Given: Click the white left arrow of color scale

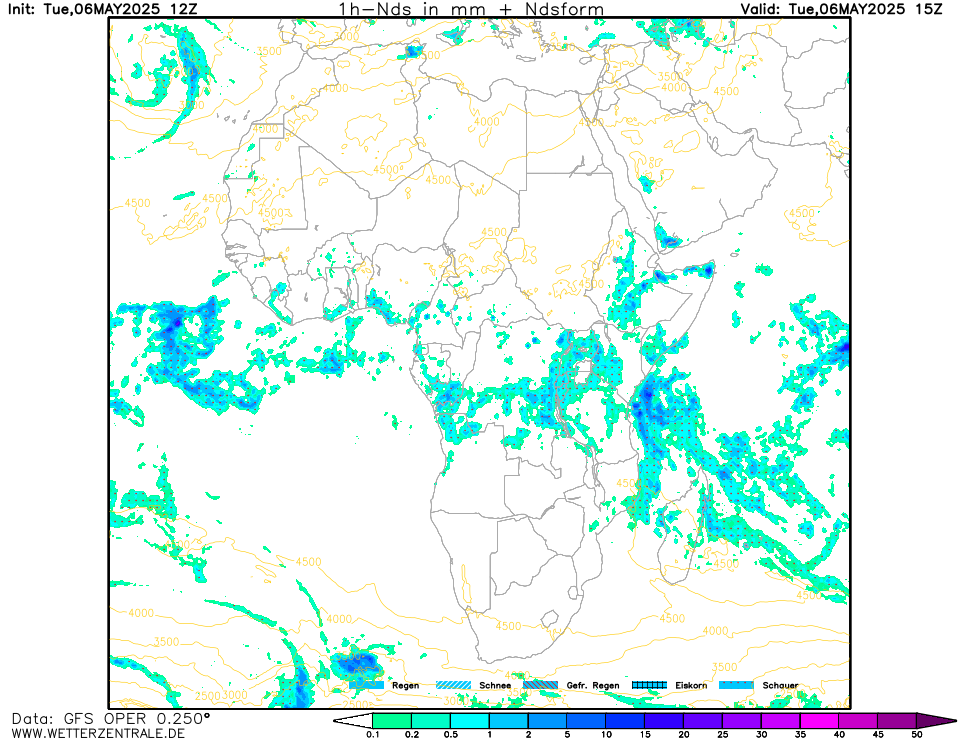Looking at the screenshot, I should (353, 721).
